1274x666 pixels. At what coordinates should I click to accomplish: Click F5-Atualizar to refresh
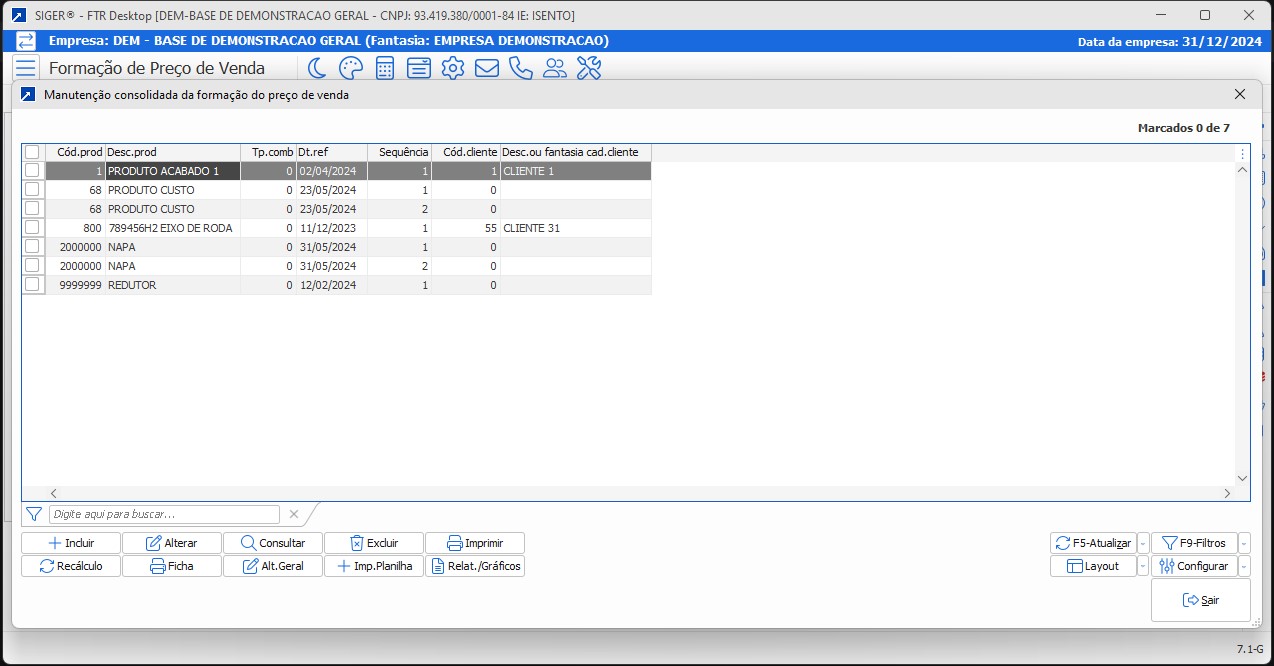(1093, 543)
